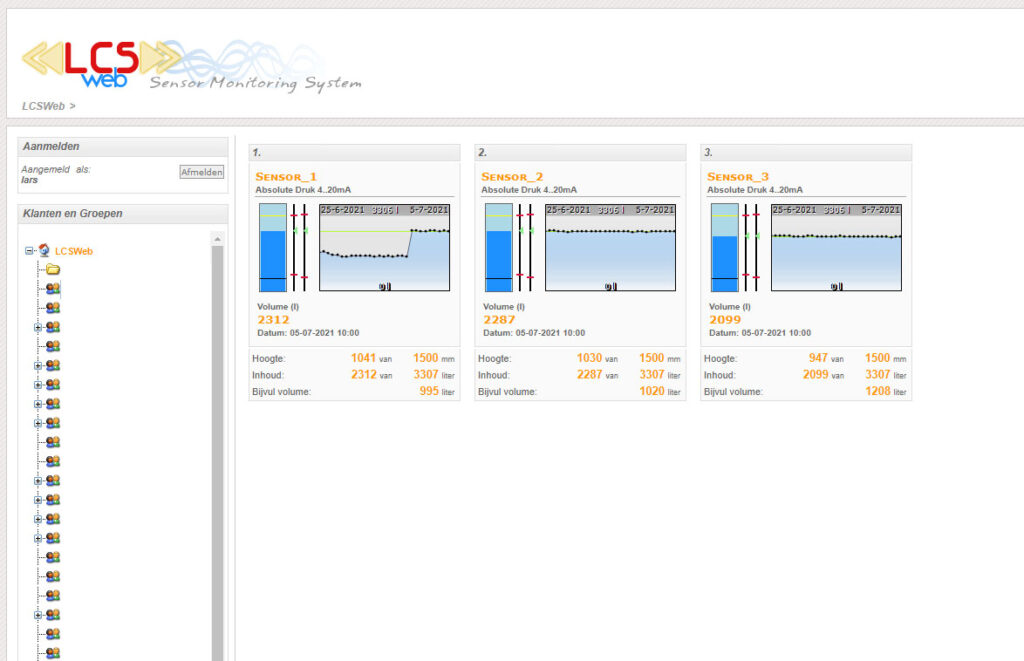Select the first group icon below the folder

click(53, 288)
